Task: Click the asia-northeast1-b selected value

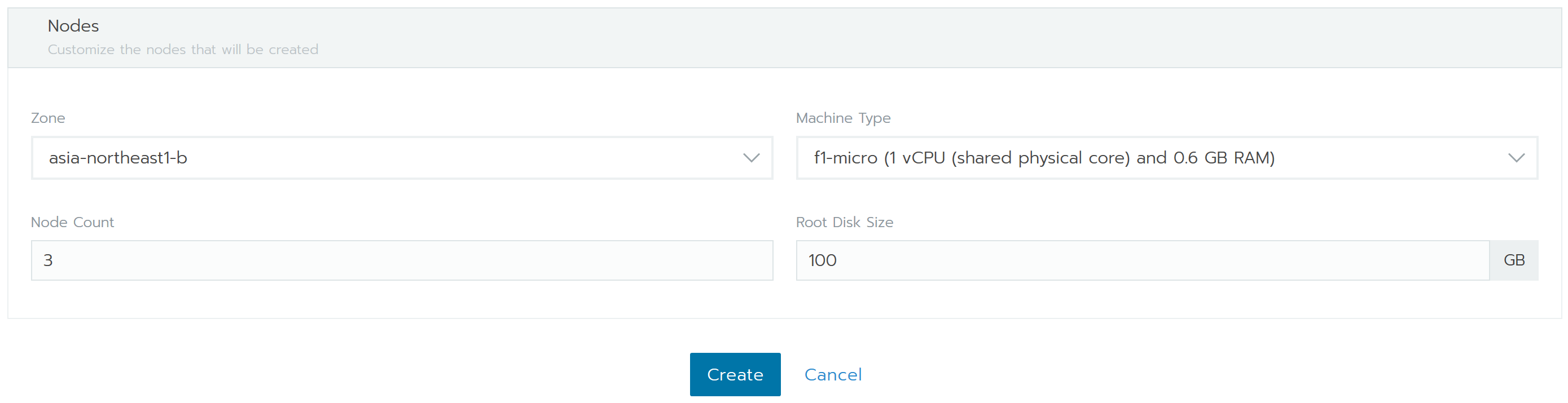Action: click(x=118, y=158)
